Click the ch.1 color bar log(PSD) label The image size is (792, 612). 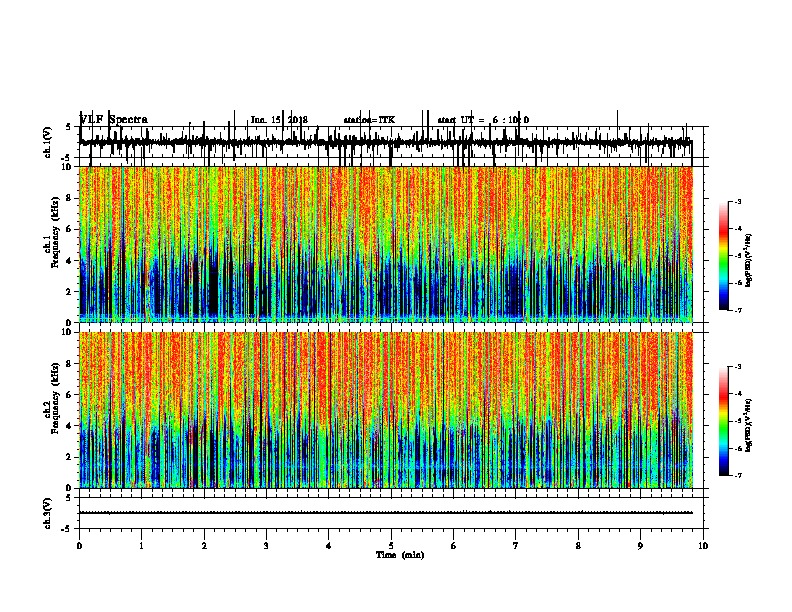[x=749, y=260]
